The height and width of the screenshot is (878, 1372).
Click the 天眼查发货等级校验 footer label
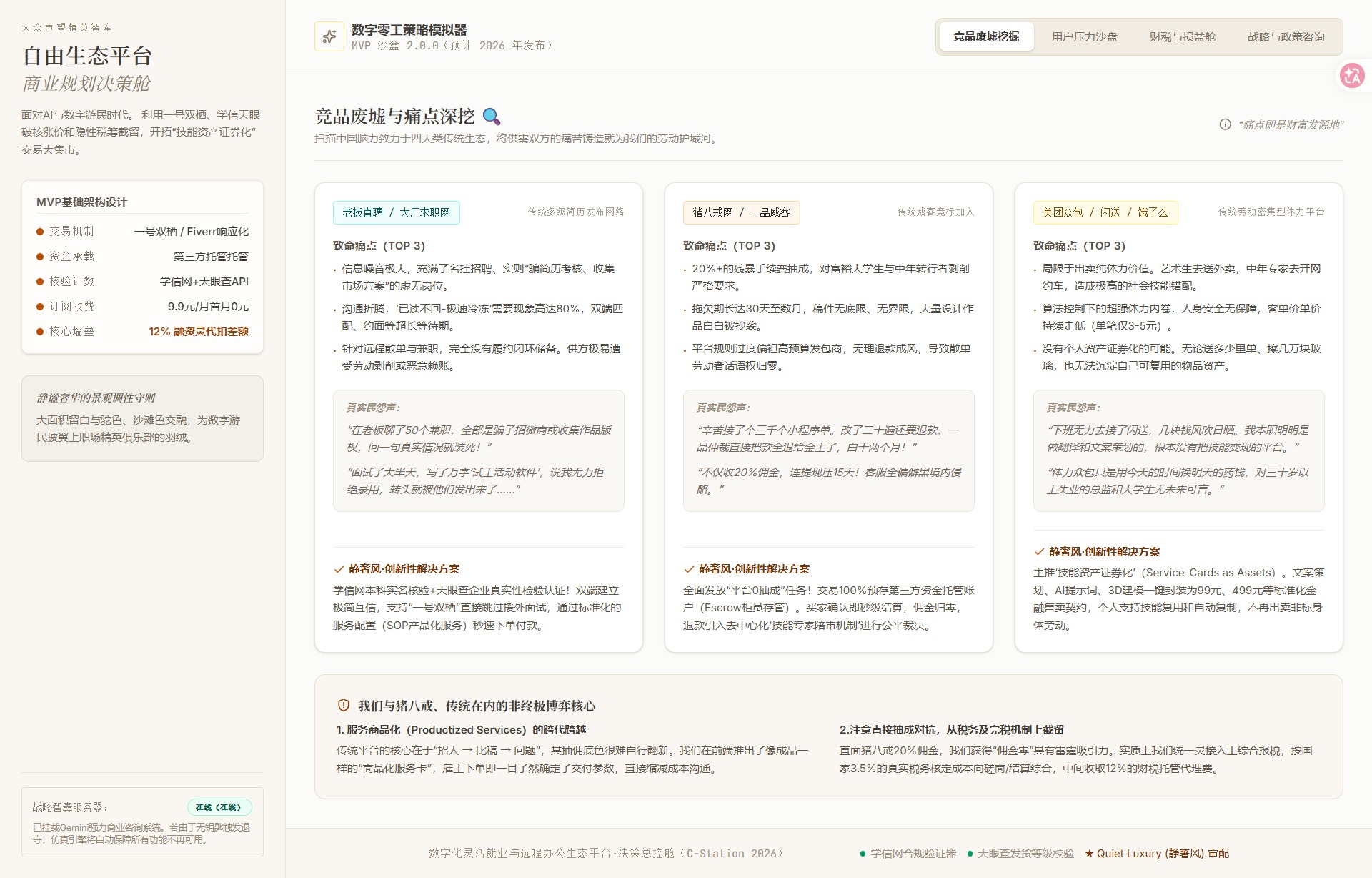click(1025, 854)
